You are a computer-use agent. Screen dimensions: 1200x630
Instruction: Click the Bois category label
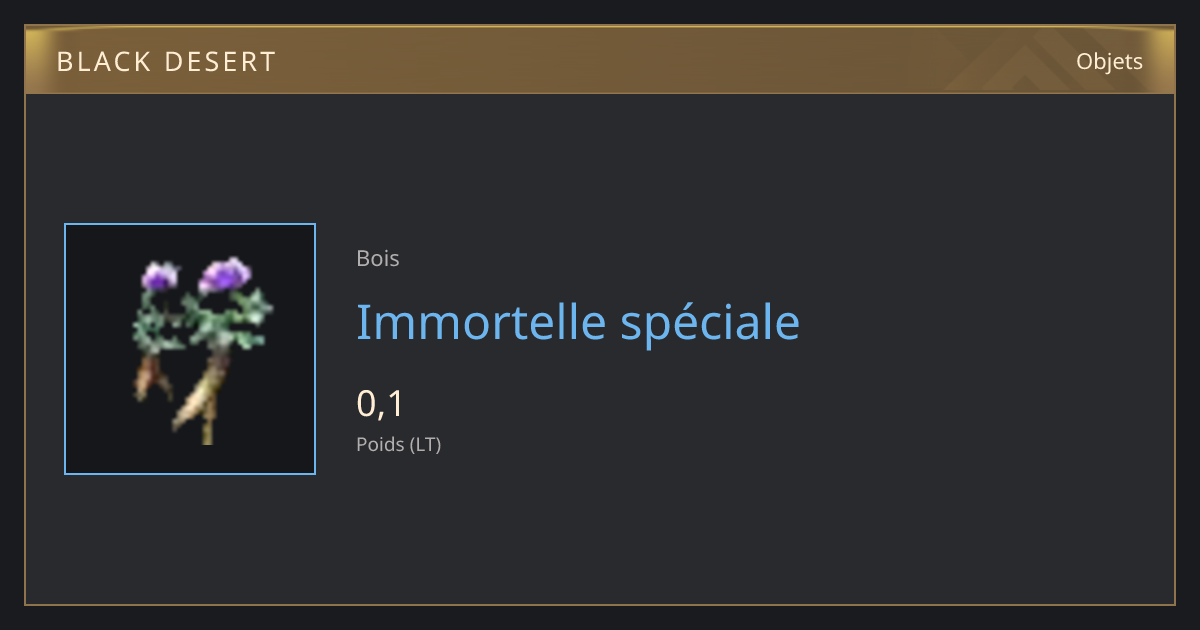pos(378,258)
